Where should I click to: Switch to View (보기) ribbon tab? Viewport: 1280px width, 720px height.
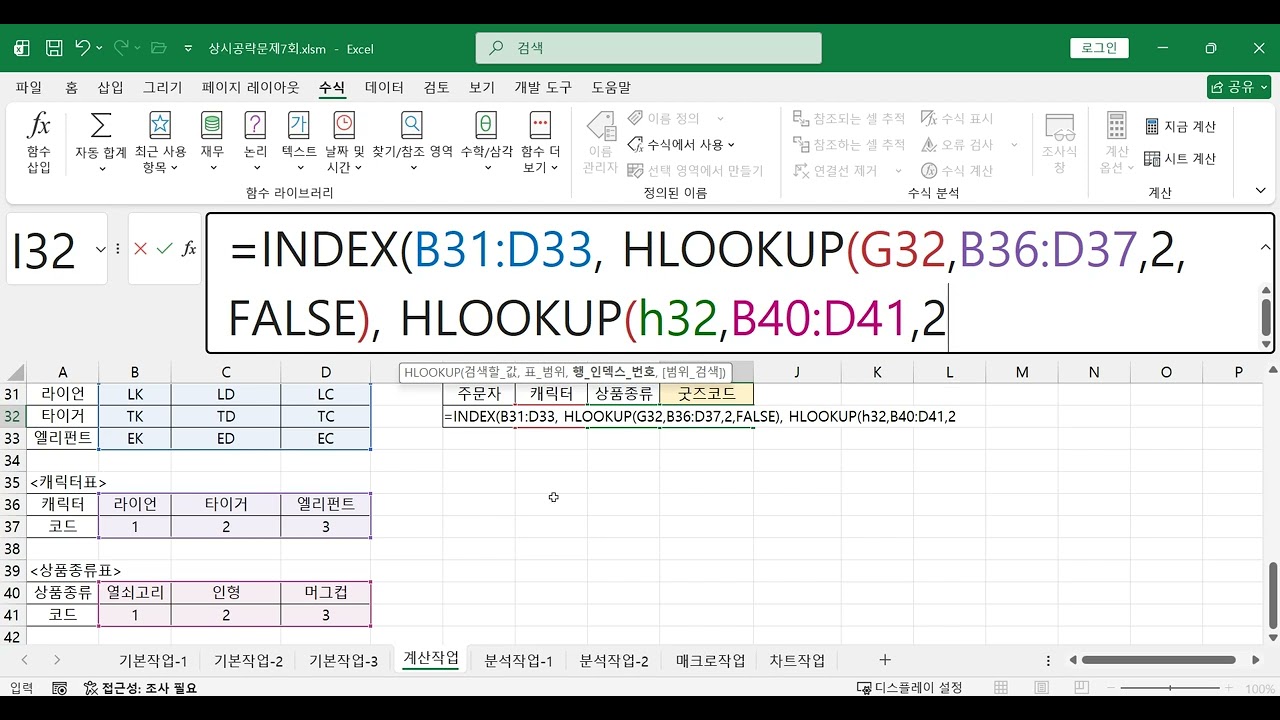[x=482, y=87]
